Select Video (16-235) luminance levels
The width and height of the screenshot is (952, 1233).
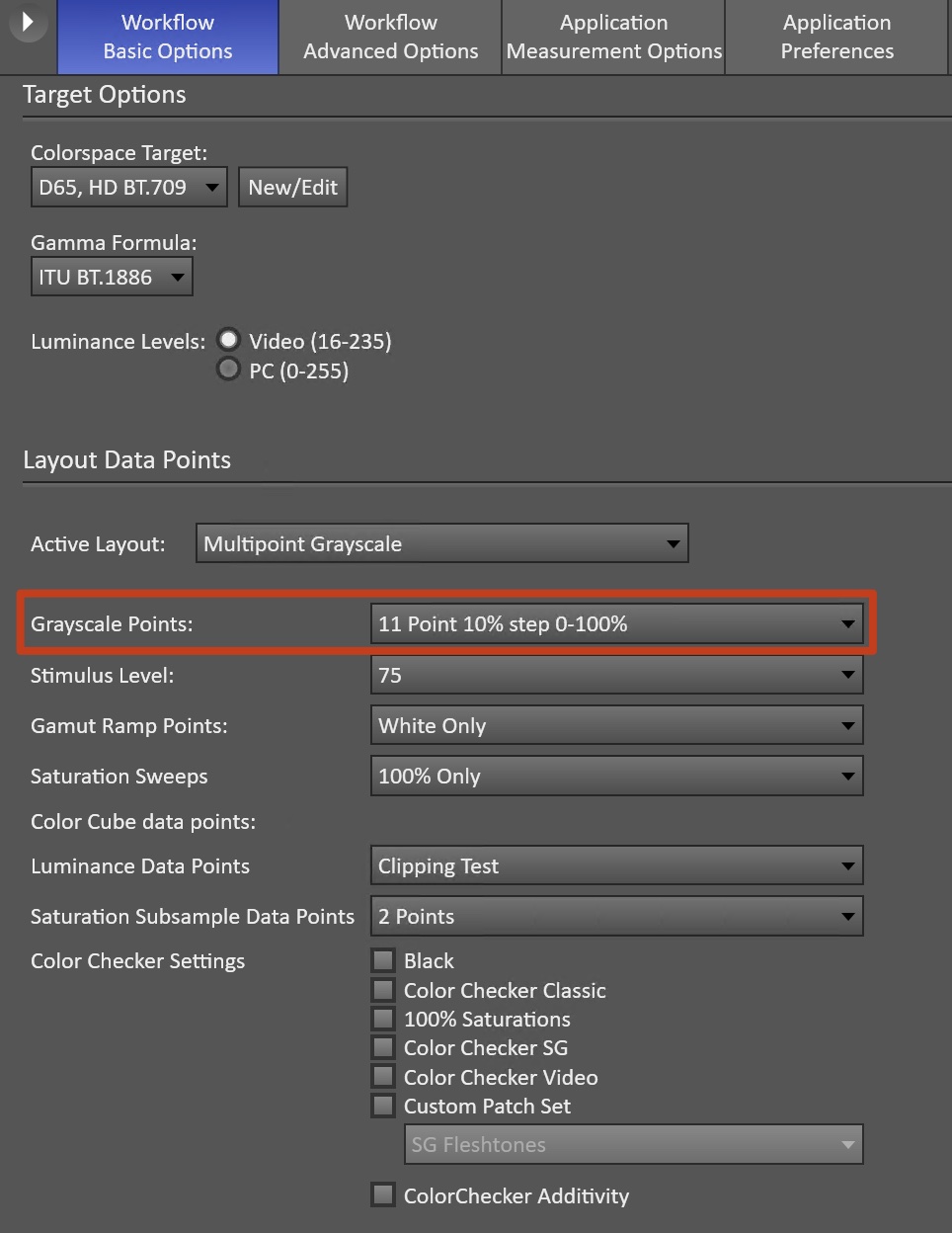(229, 341)
